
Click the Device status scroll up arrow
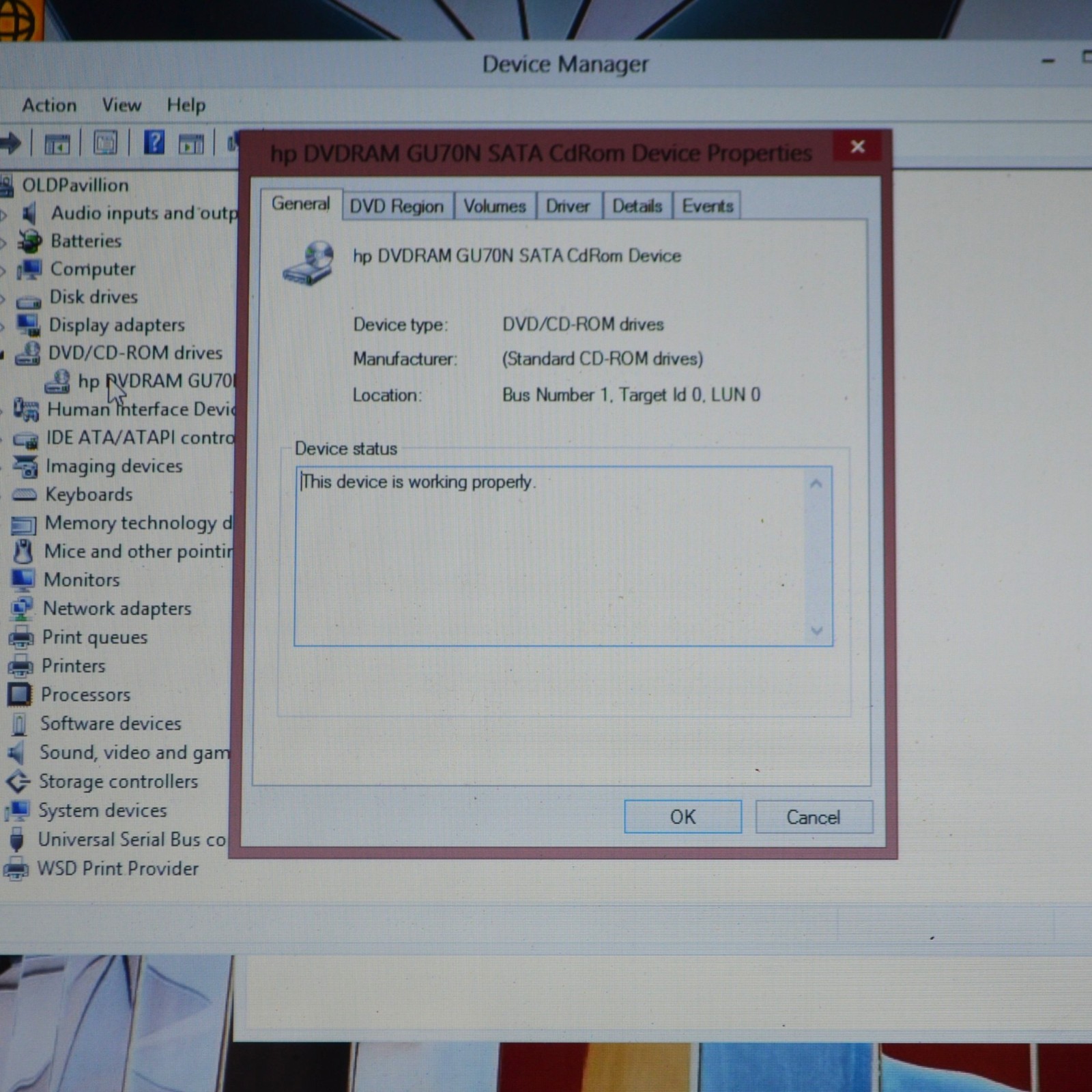816,485
